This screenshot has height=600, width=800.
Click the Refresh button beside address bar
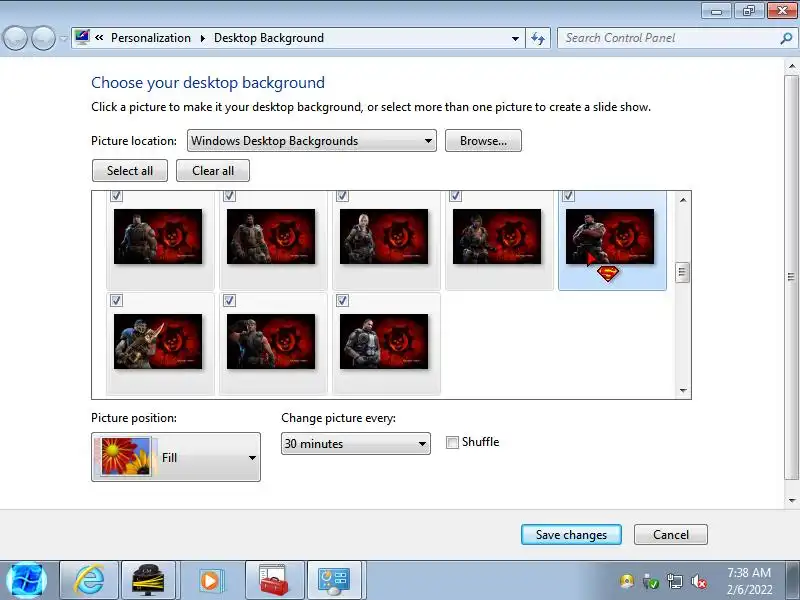pyautogui.click(x=538, y=38)
